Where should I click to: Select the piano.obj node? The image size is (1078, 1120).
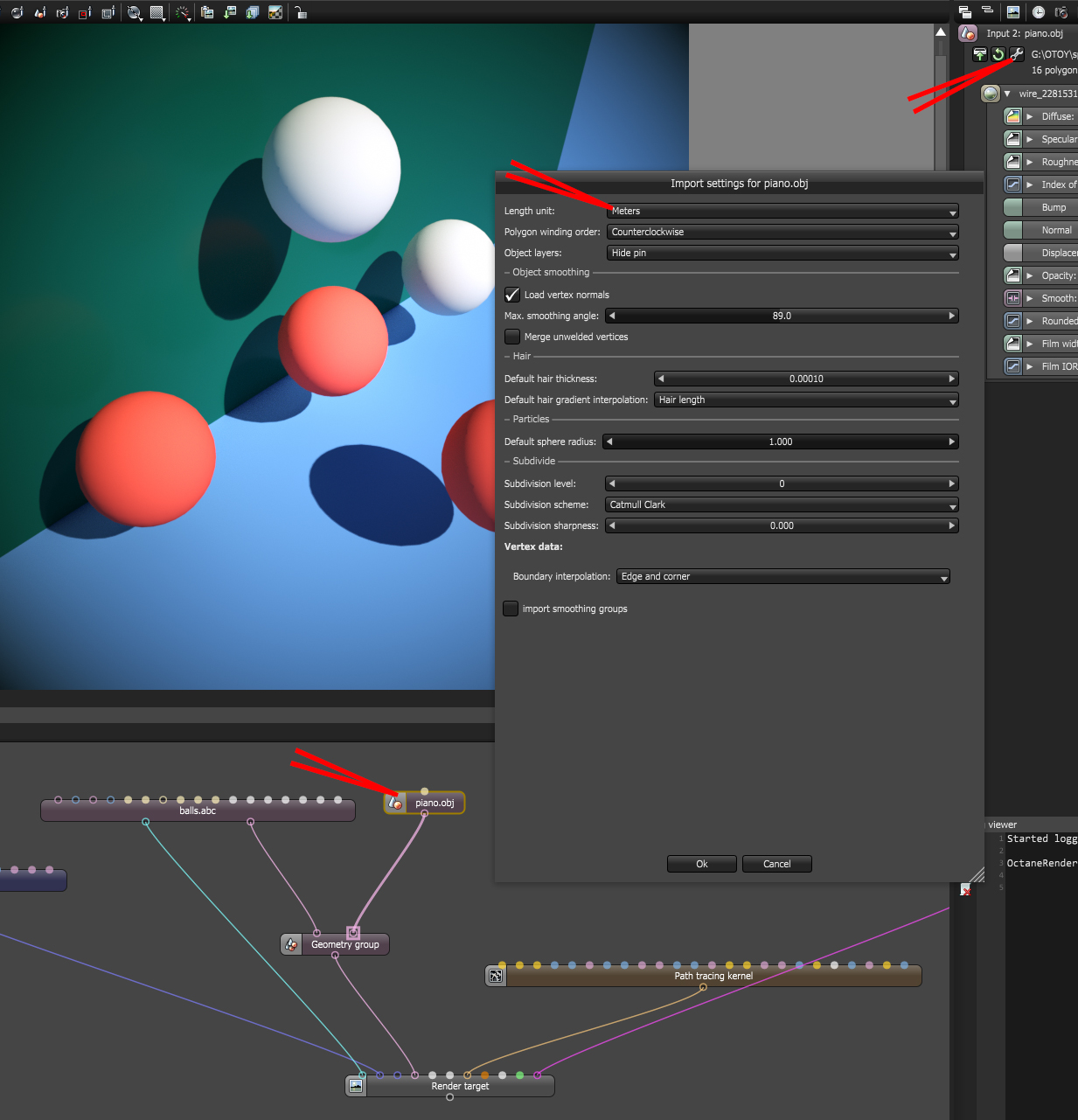tap(425, 803)
